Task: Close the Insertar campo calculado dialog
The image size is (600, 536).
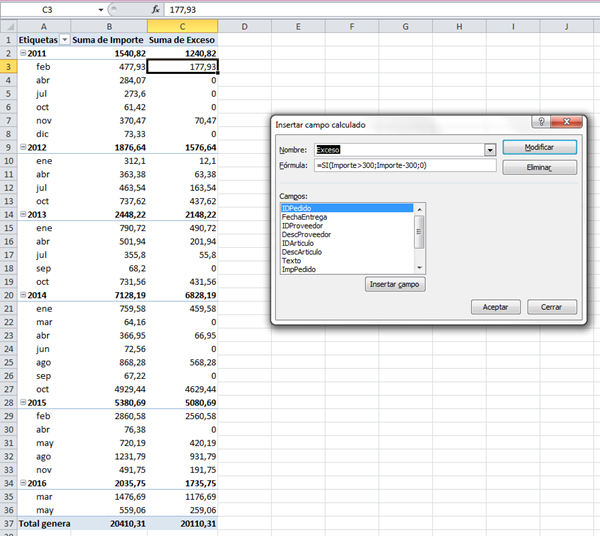Action: click(567, 124)
